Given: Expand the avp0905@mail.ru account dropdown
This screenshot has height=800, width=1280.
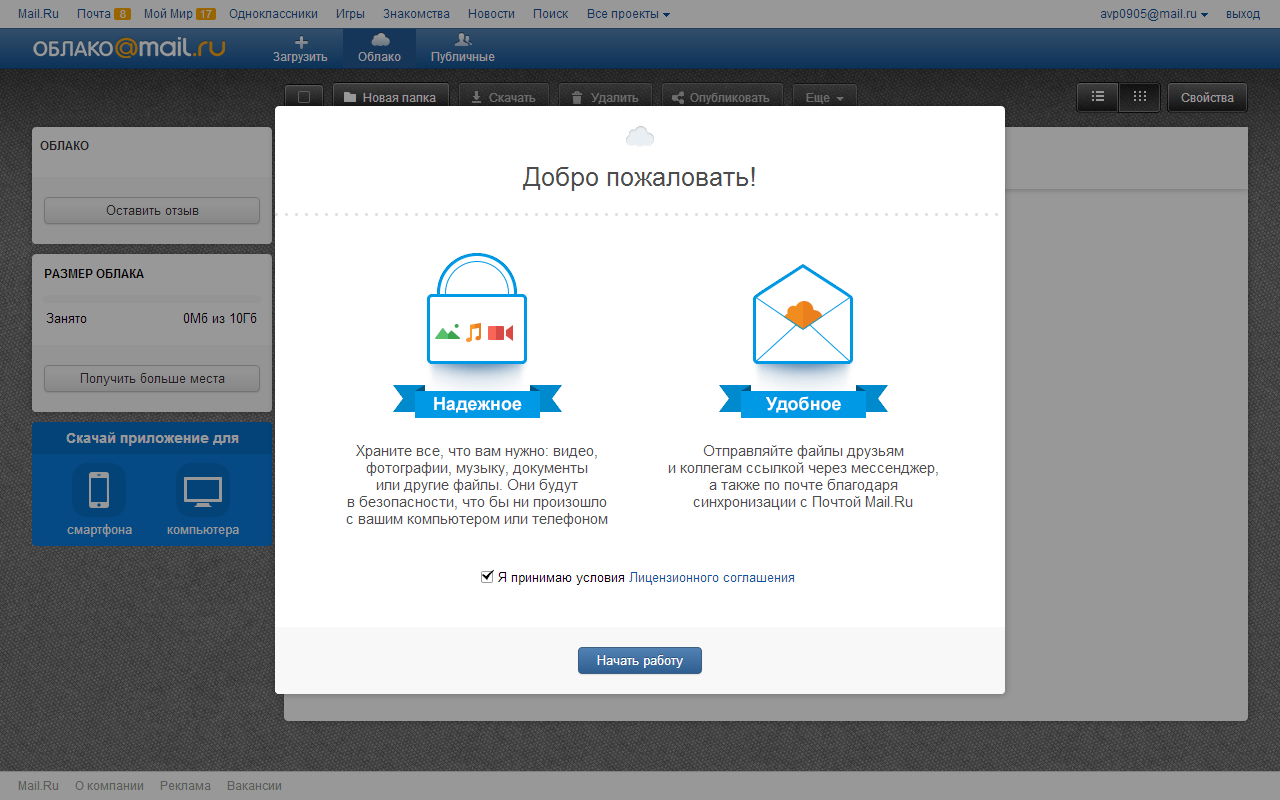Looking at the screenshot, I should (x=1153, y=14).
